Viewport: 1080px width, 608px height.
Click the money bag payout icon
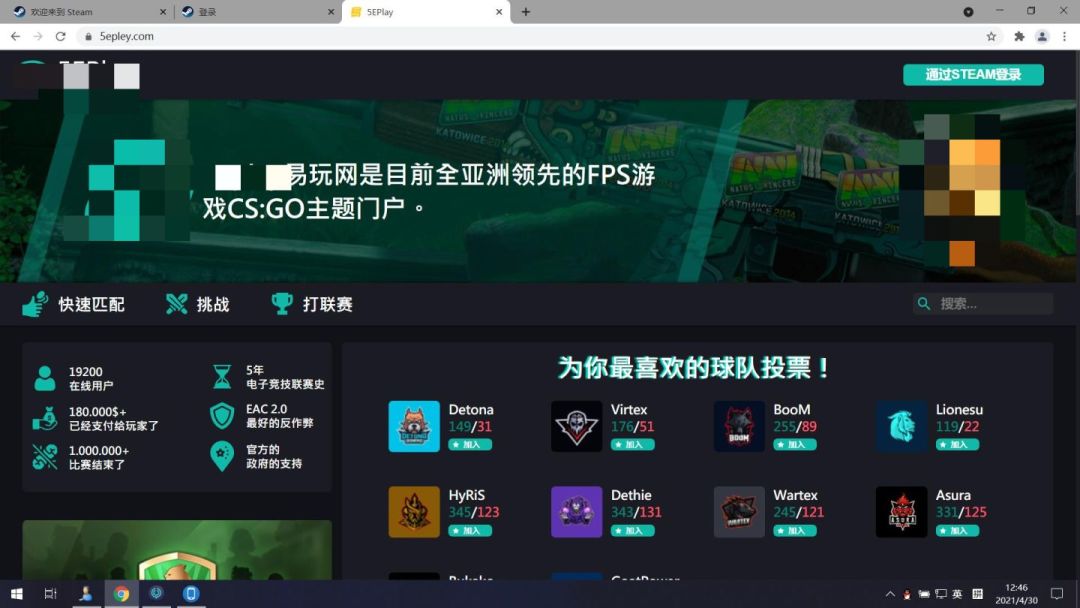(45, 418)
